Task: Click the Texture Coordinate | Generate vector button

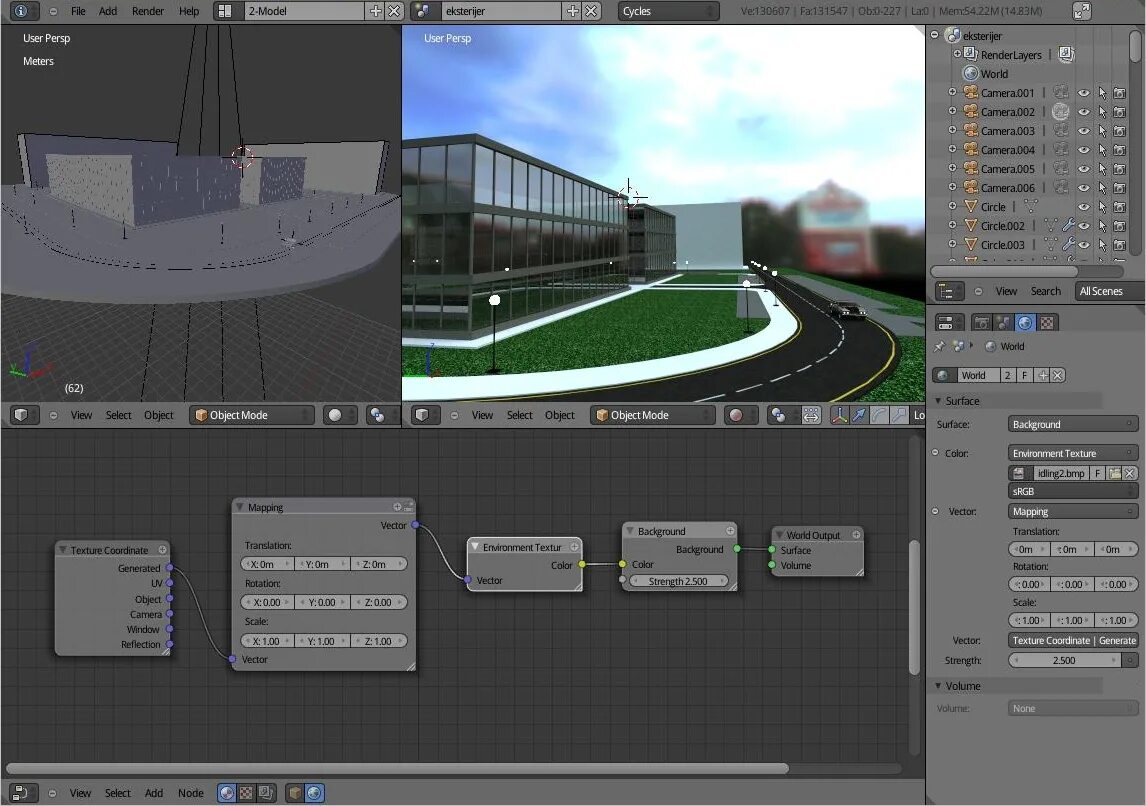Action: (1072, 640)
